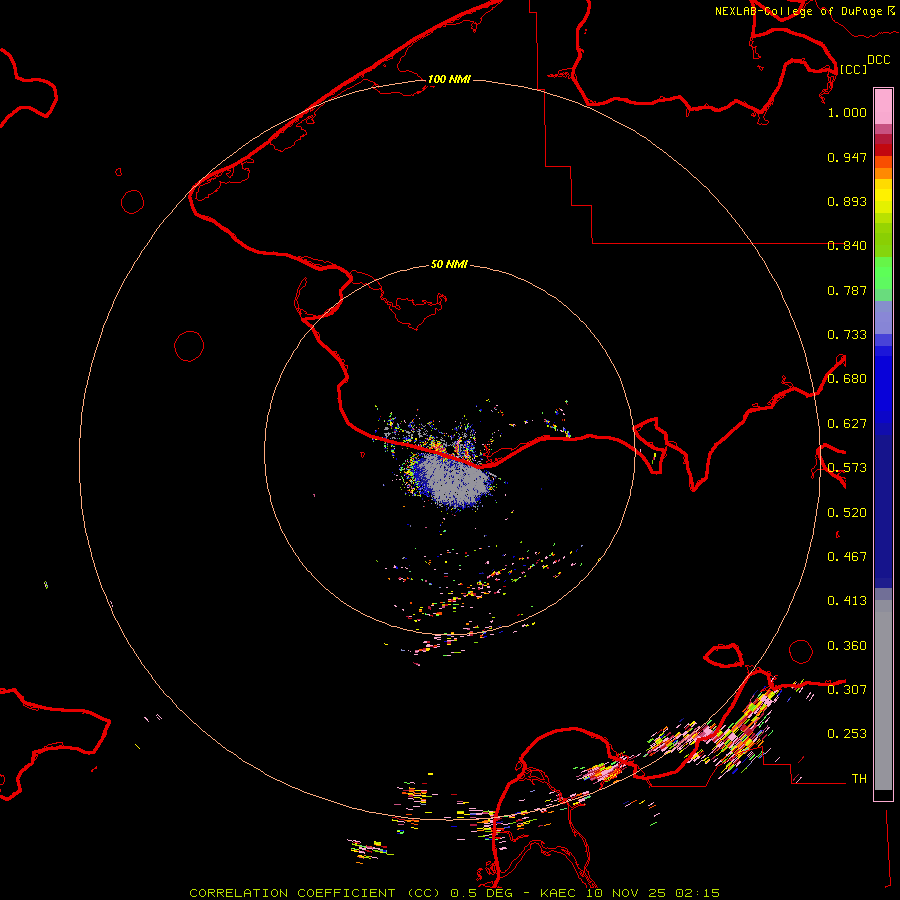Click the 100 NMI range ring label
This screenshot has height=900, width=900.
pos(449,79)
